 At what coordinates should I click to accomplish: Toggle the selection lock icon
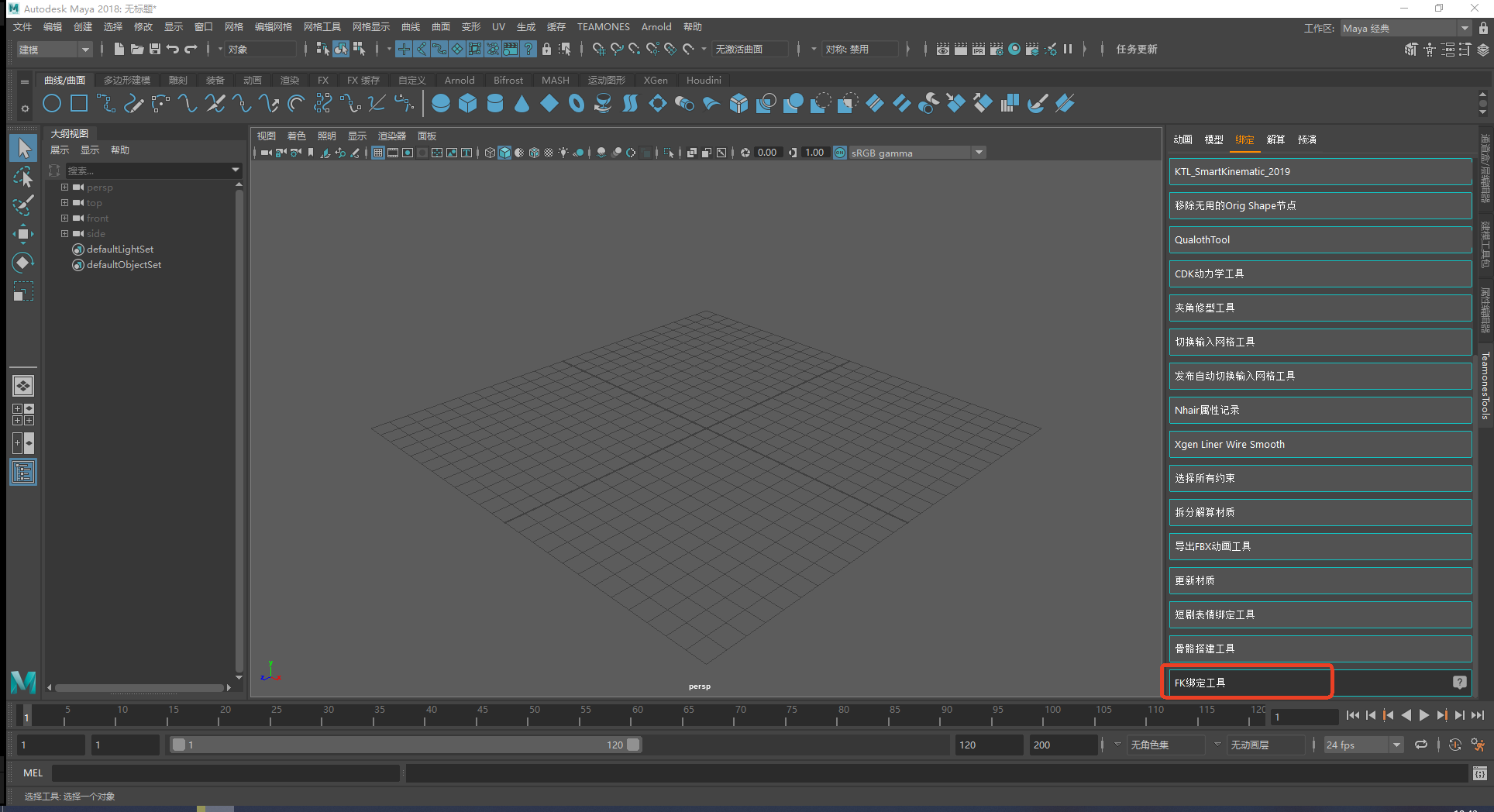(546, 49)
